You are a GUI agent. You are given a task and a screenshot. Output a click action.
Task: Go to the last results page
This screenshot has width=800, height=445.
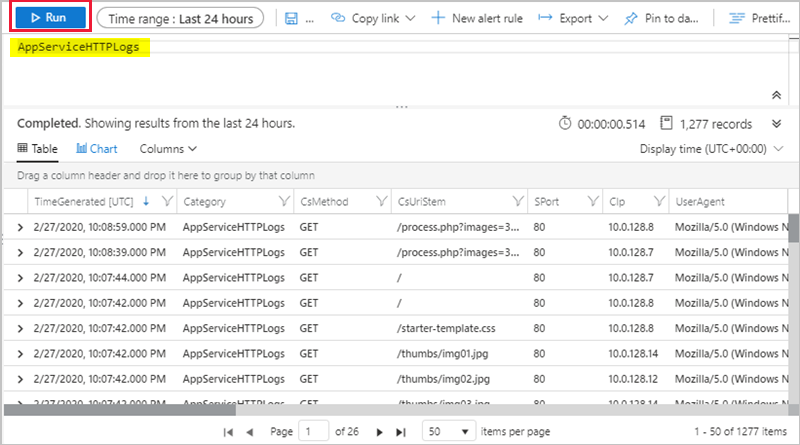[x=401, y=431]
